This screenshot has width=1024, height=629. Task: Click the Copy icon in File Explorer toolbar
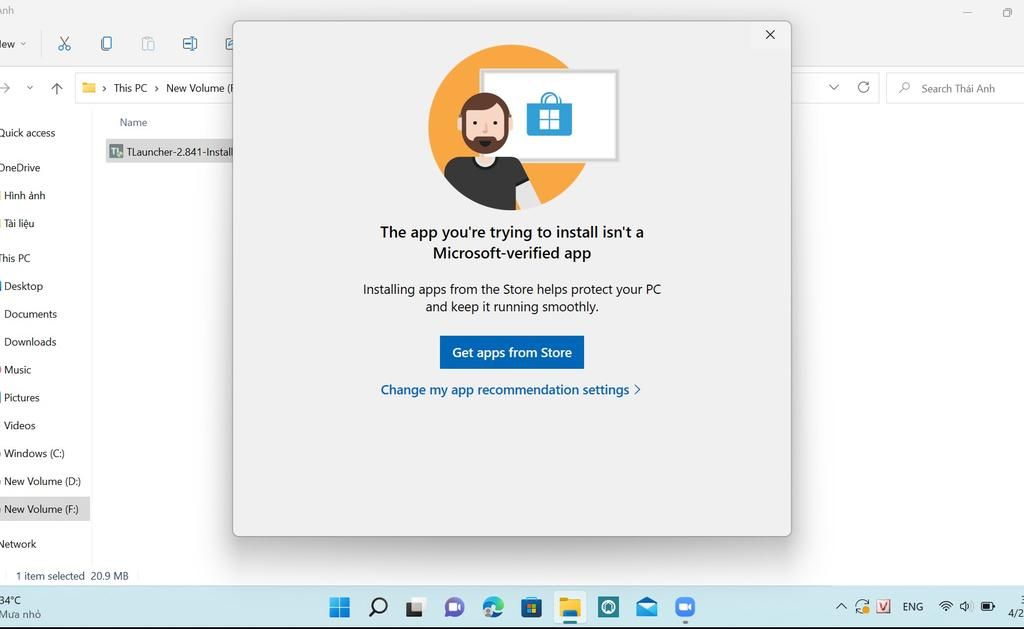coord(106,44)
